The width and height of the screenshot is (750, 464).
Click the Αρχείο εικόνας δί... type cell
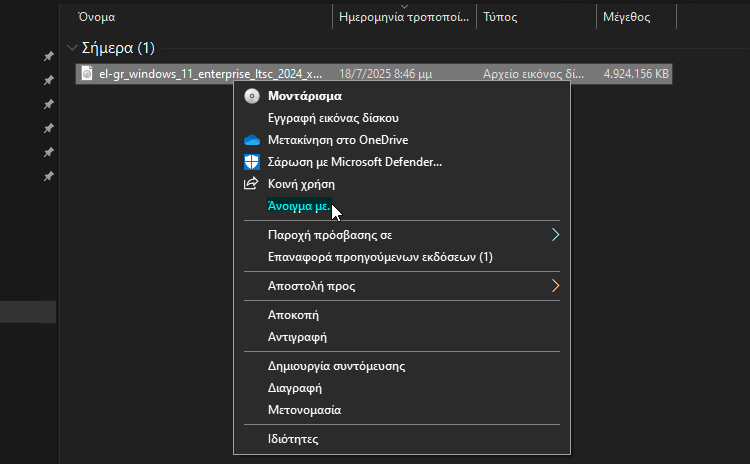(x=533, y=74)
